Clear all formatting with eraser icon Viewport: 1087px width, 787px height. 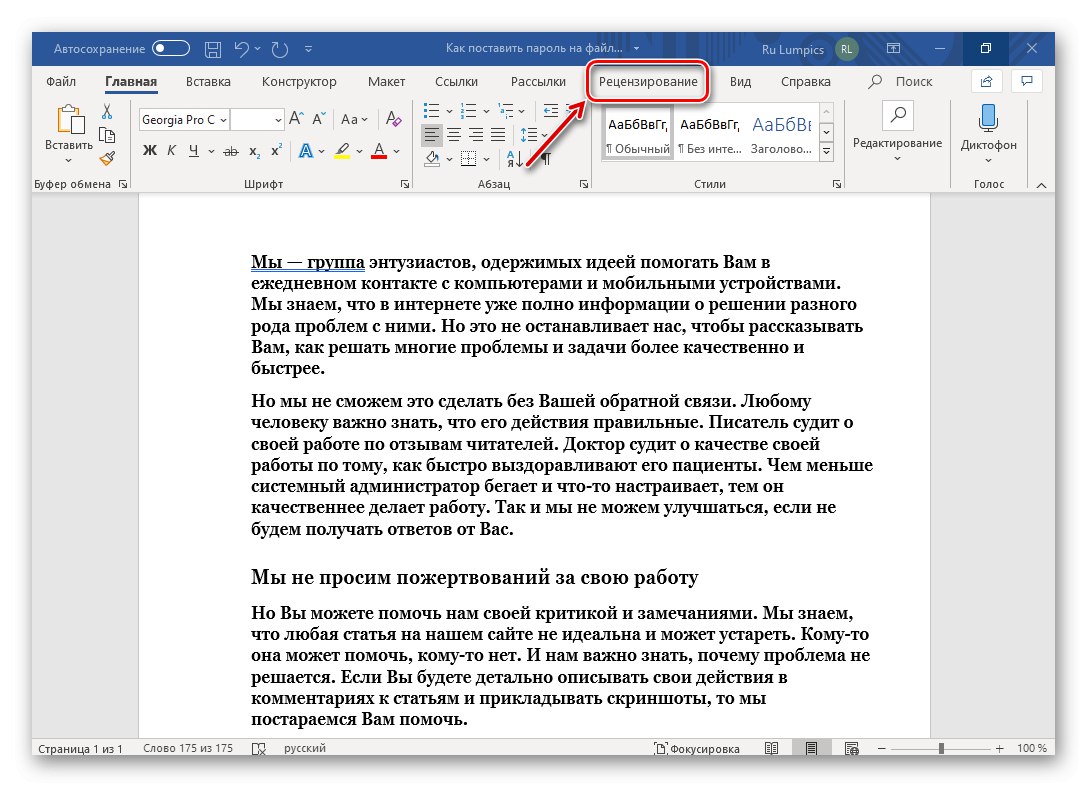click(391, 120)
